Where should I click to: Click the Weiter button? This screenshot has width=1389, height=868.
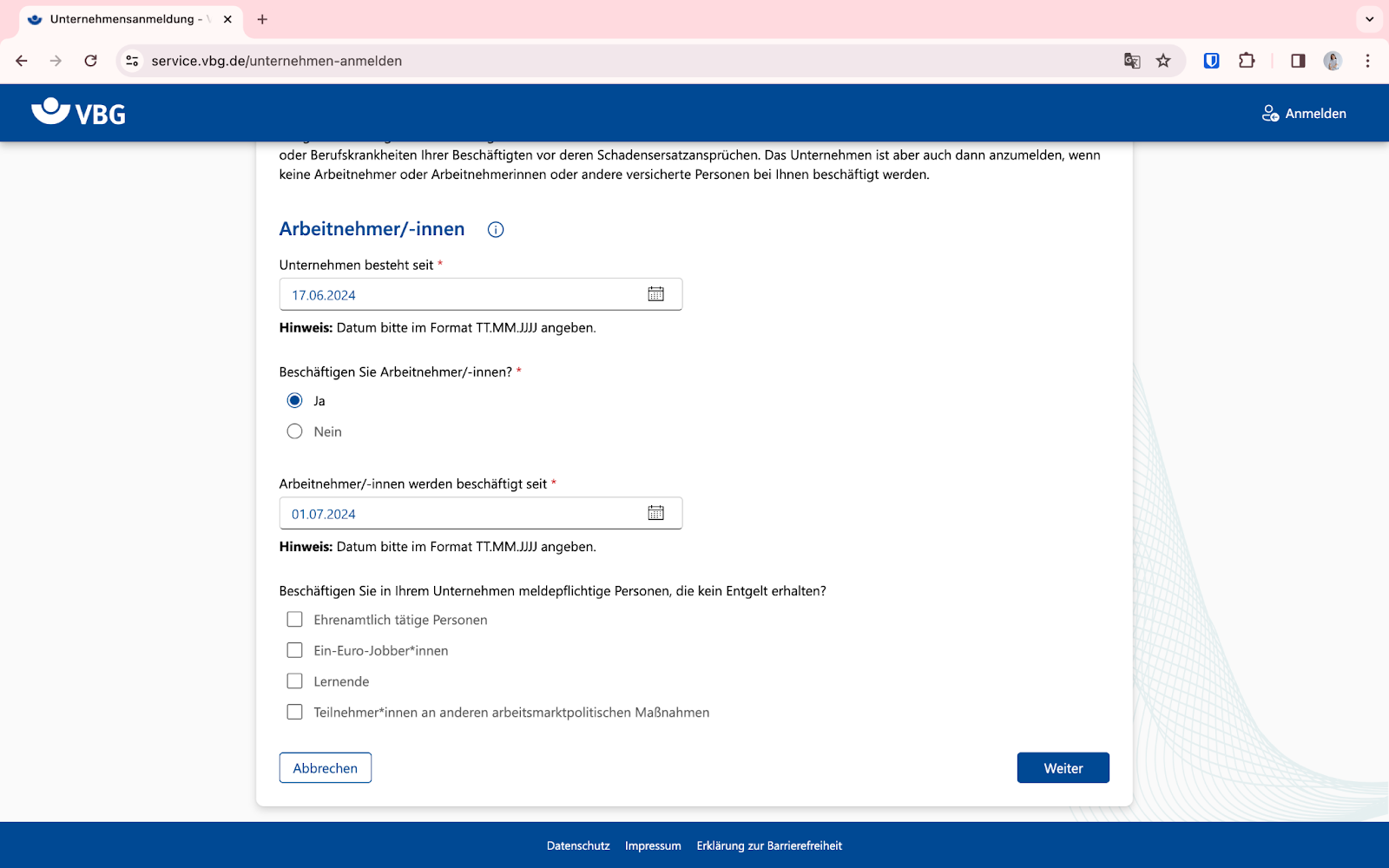[1063, 768]
